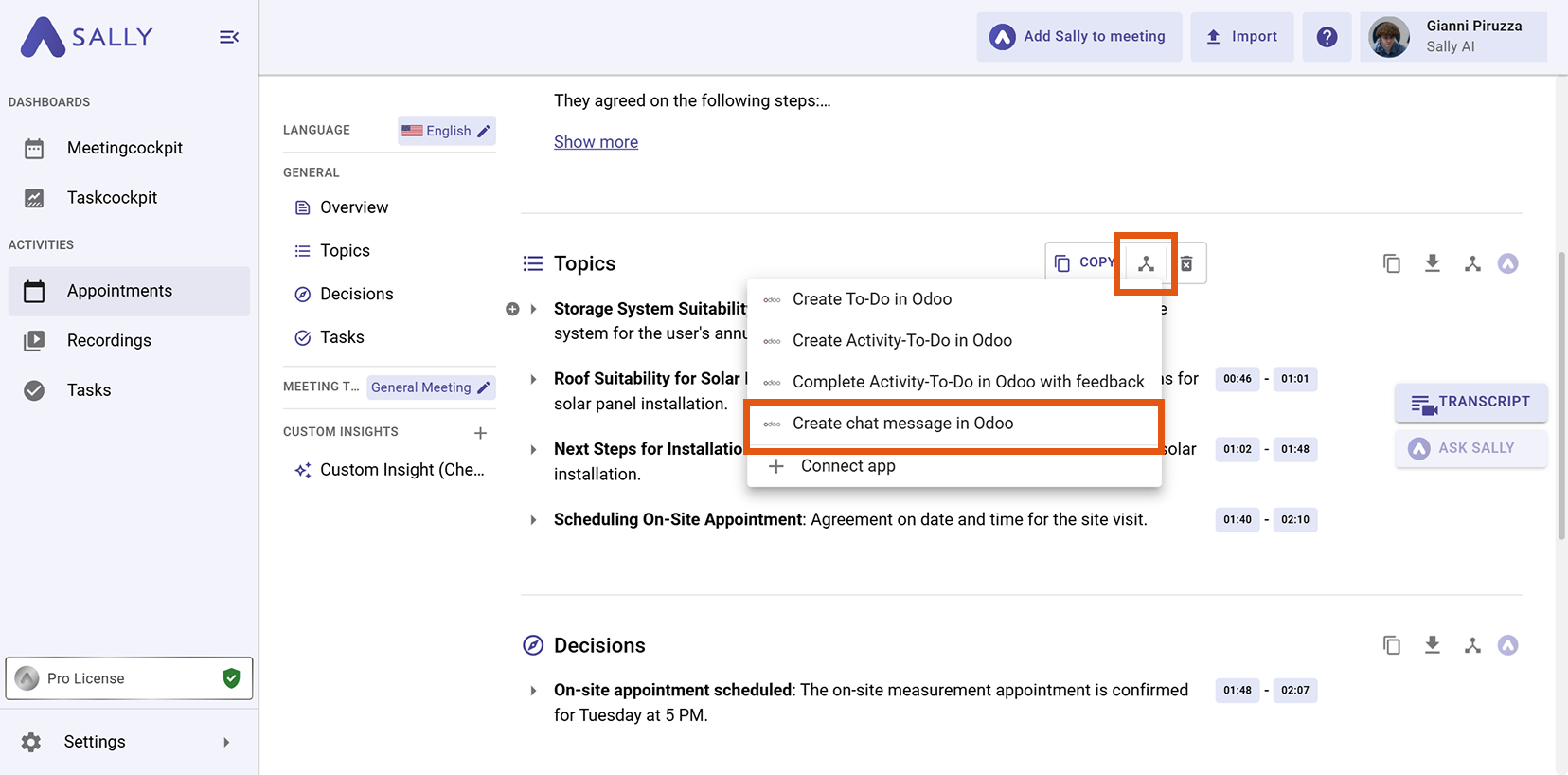Click Sally AI icon in Decisions header
This screenshot has width=1568, height=775.
coord(1508,645)
